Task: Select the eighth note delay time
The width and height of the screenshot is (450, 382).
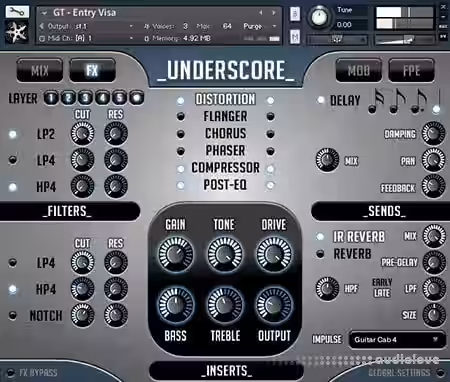Action: pos(398,101)
